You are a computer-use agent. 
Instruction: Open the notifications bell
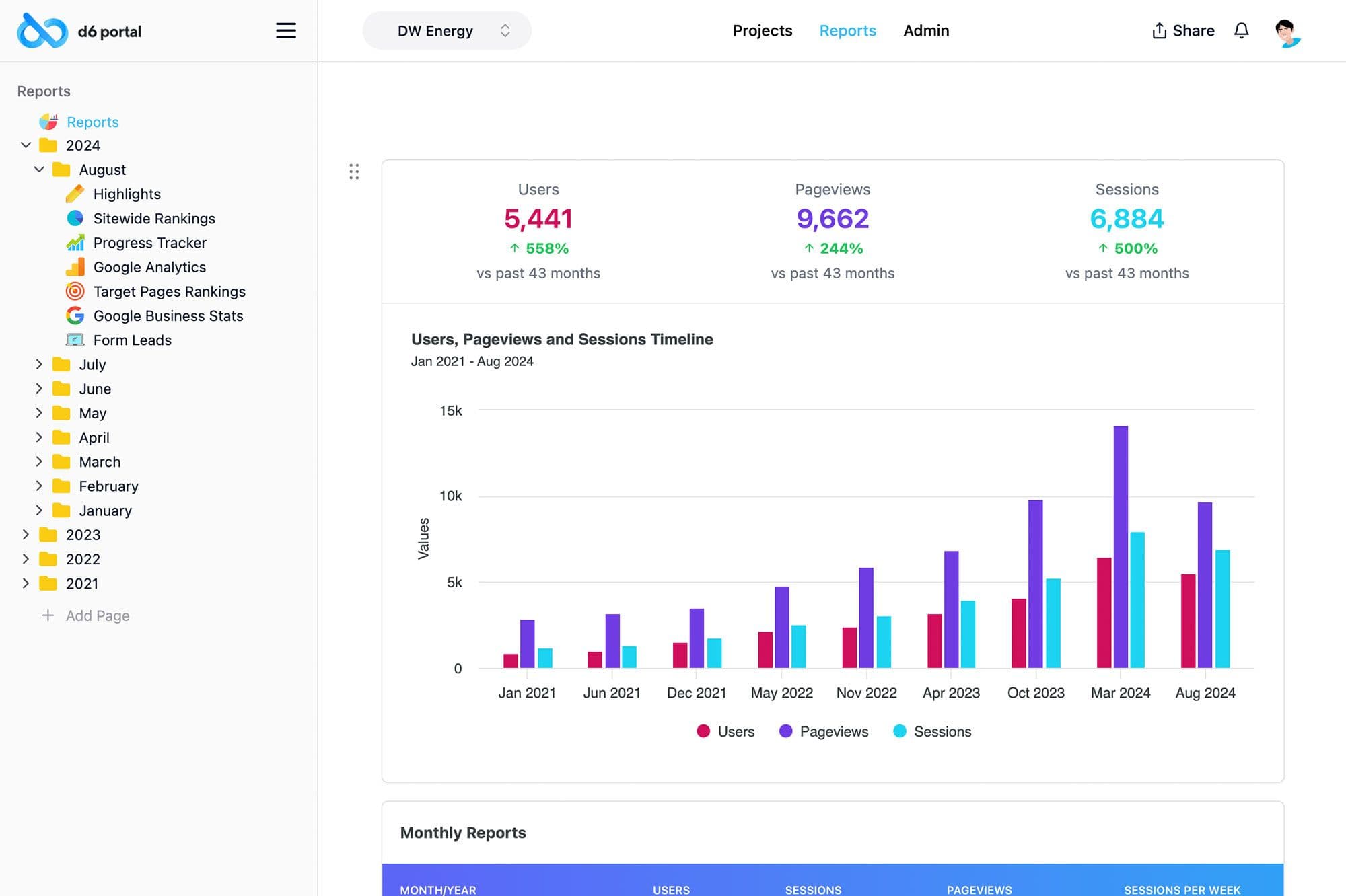click(1242, 30)
